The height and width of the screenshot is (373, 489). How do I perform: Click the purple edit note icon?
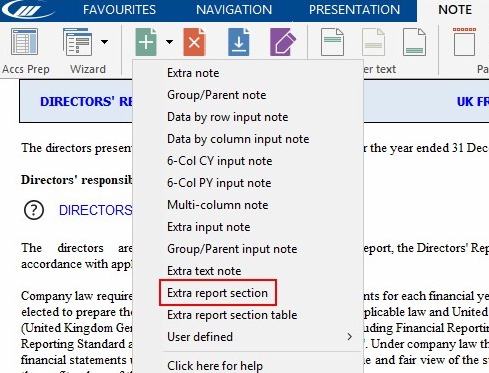pyautogui.click(x=283, y=42)
